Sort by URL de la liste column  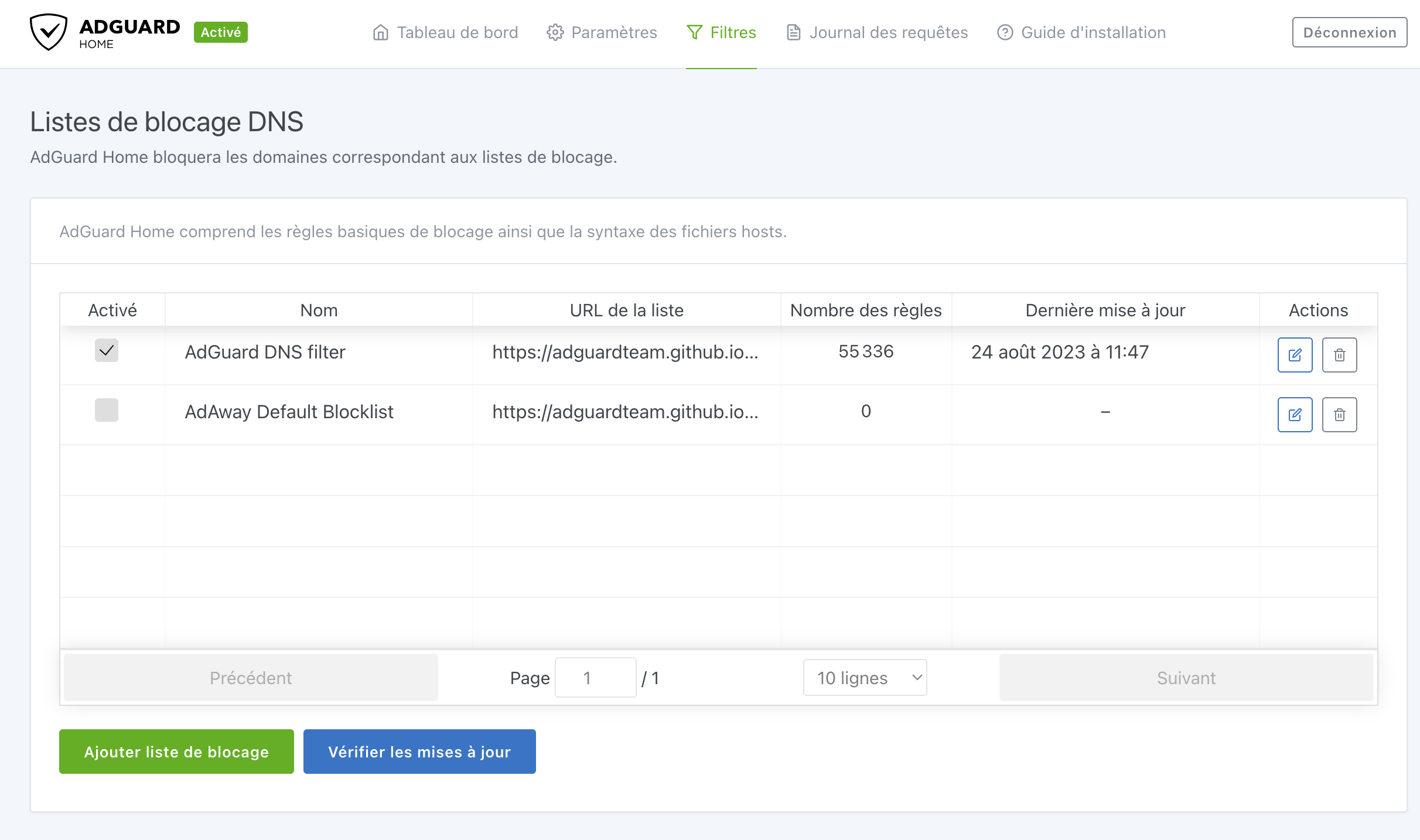point(626,310)
